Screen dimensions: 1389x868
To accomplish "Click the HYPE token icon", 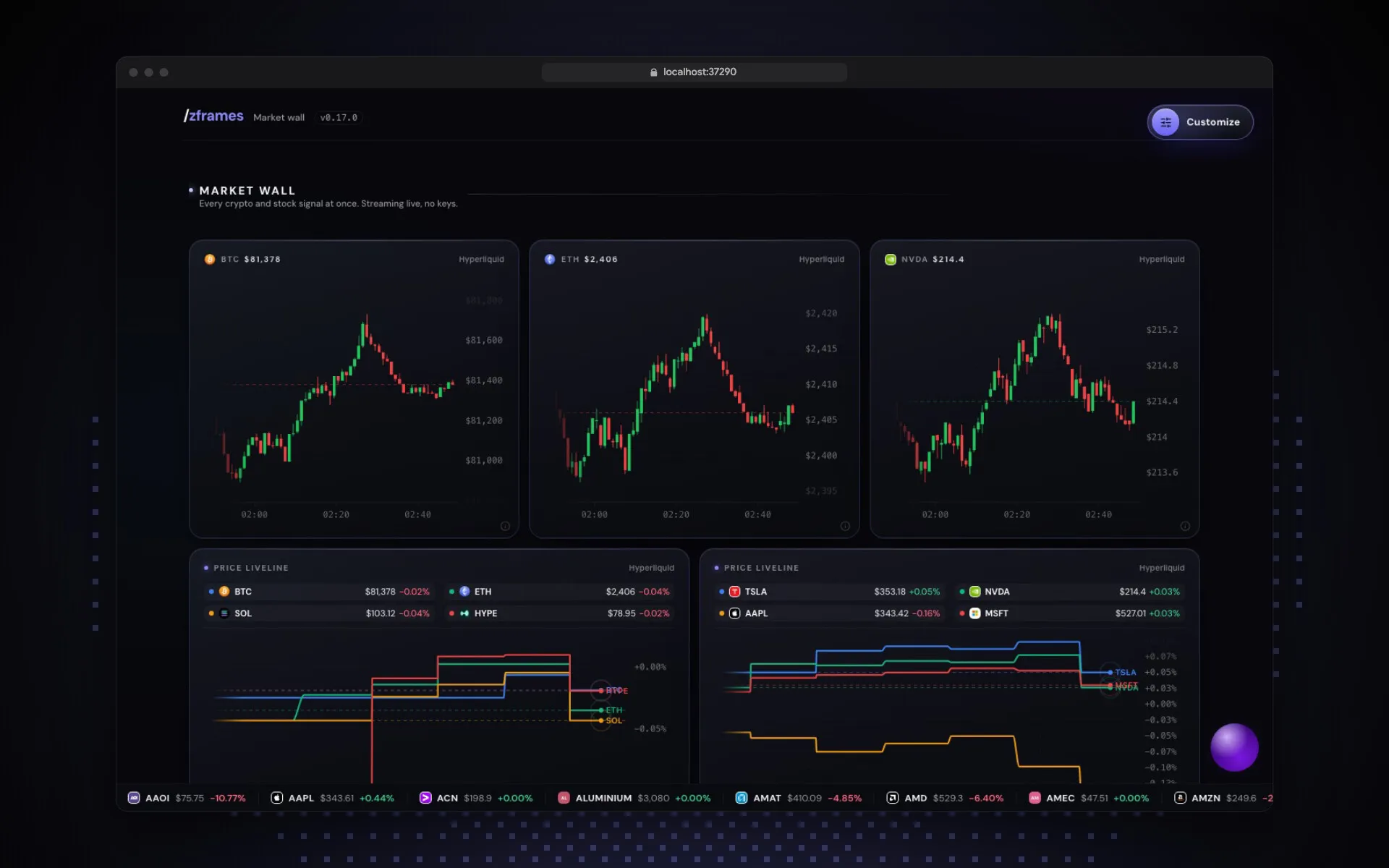I will (x=464, y=613).
